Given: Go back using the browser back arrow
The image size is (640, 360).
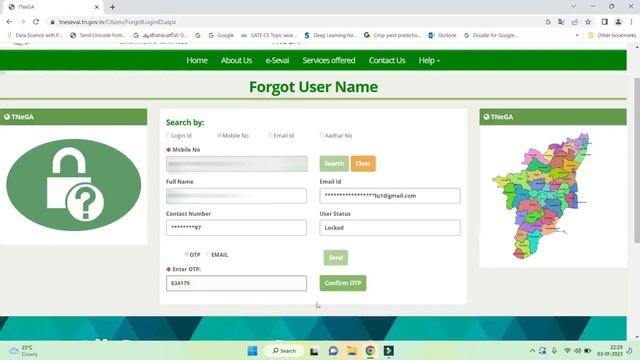Looking at the screenshot, I should tap(9, 22).
